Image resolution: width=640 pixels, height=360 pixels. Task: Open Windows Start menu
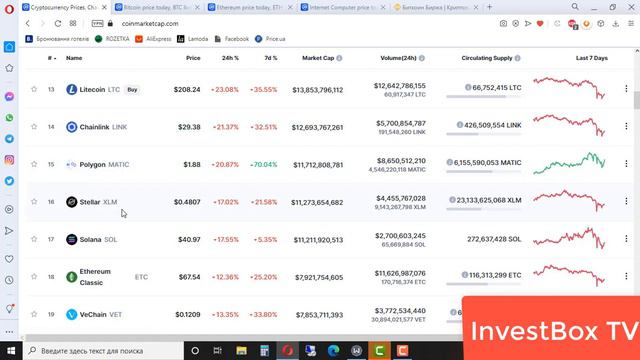click(11, 351)
